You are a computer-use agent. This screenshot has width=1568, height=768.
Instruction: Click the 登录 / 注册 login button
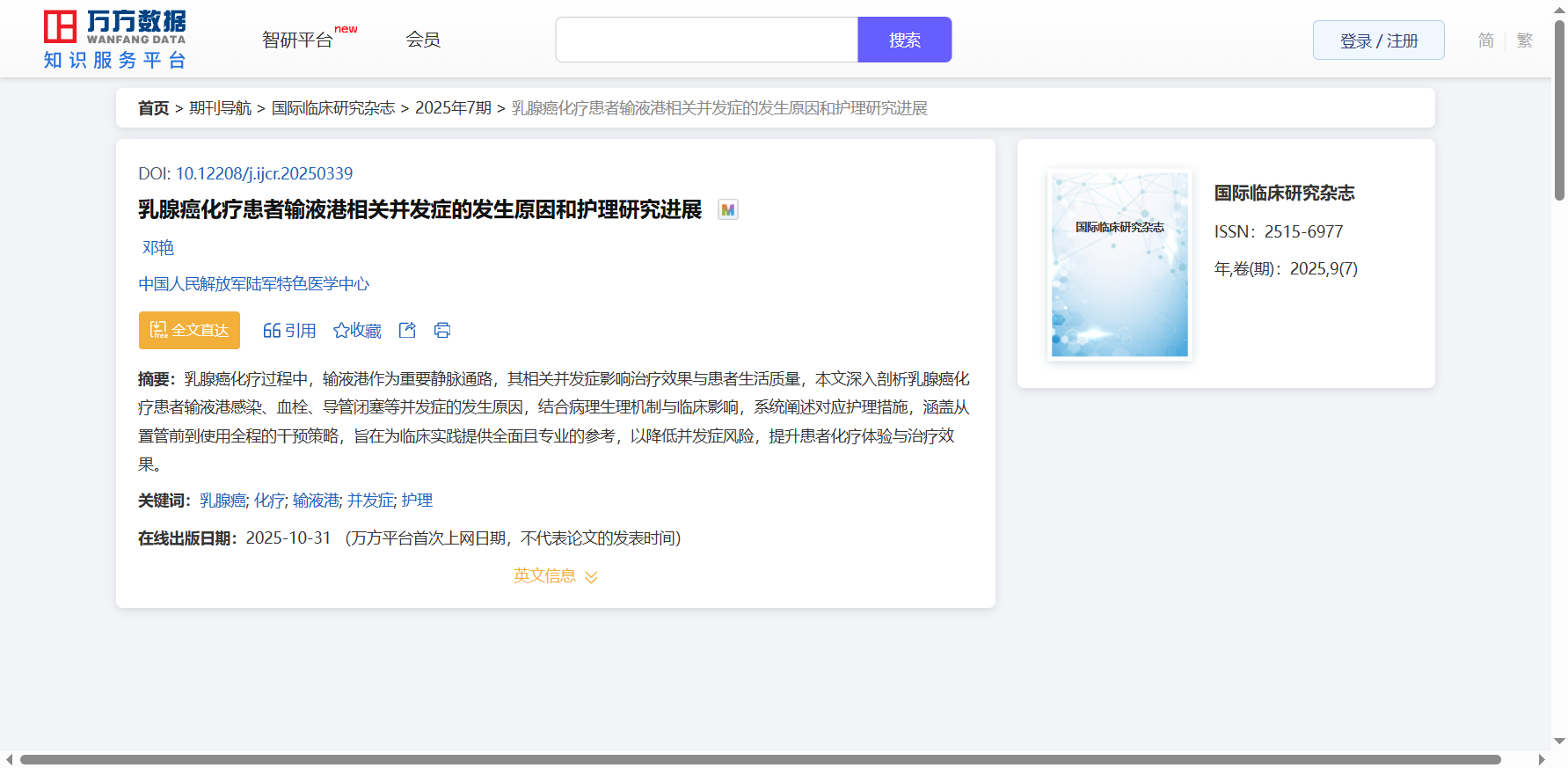point(1378,40)
